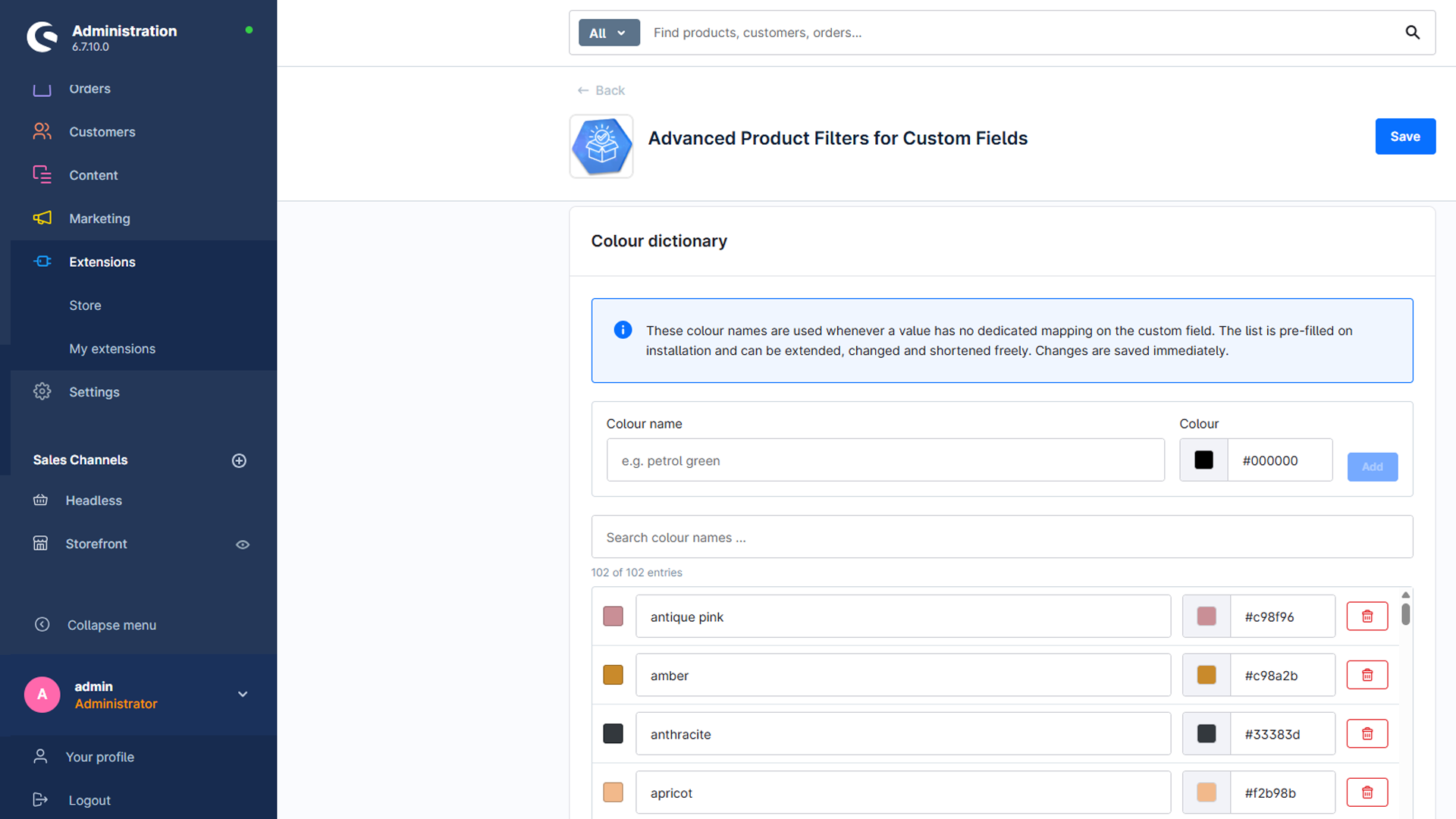The height and width of the screenshot is (819, 1456).
Task: Open the Storefront sales channel
Action: coord(96,543)
